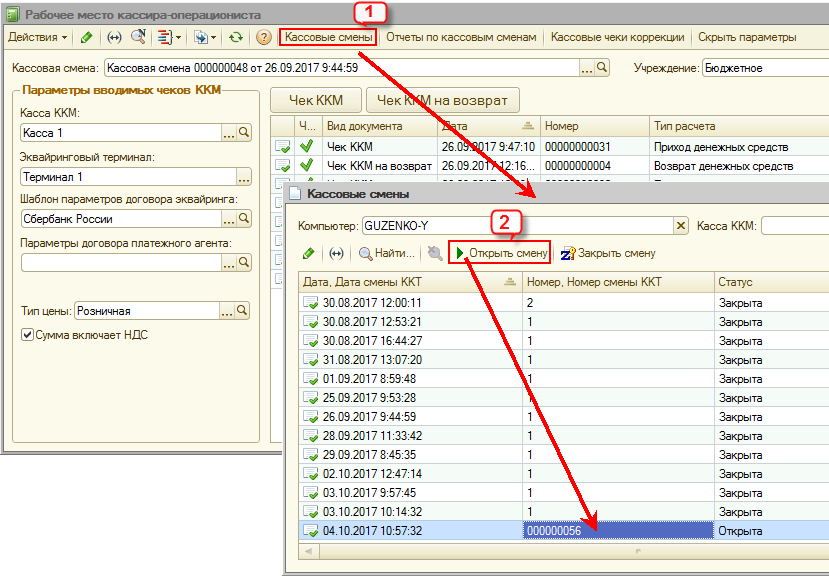Click the magnifier icon next to Касса 1
Screen dimensions: 829x576
[x=244, y=133]
